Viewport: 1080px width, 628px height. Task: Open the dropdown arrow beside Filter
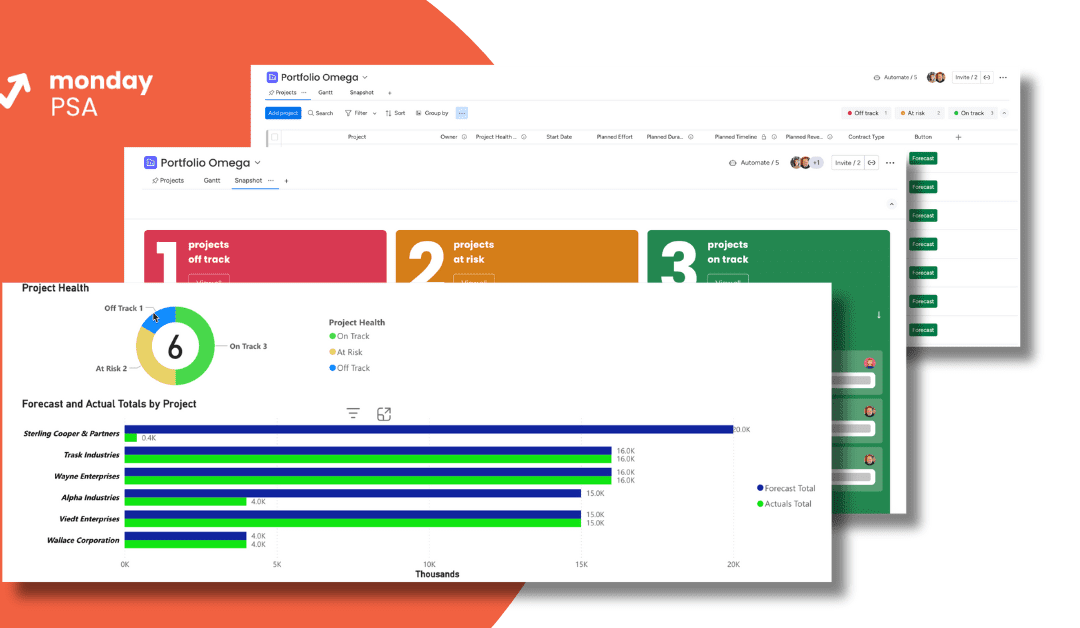[x=375, y=113]
